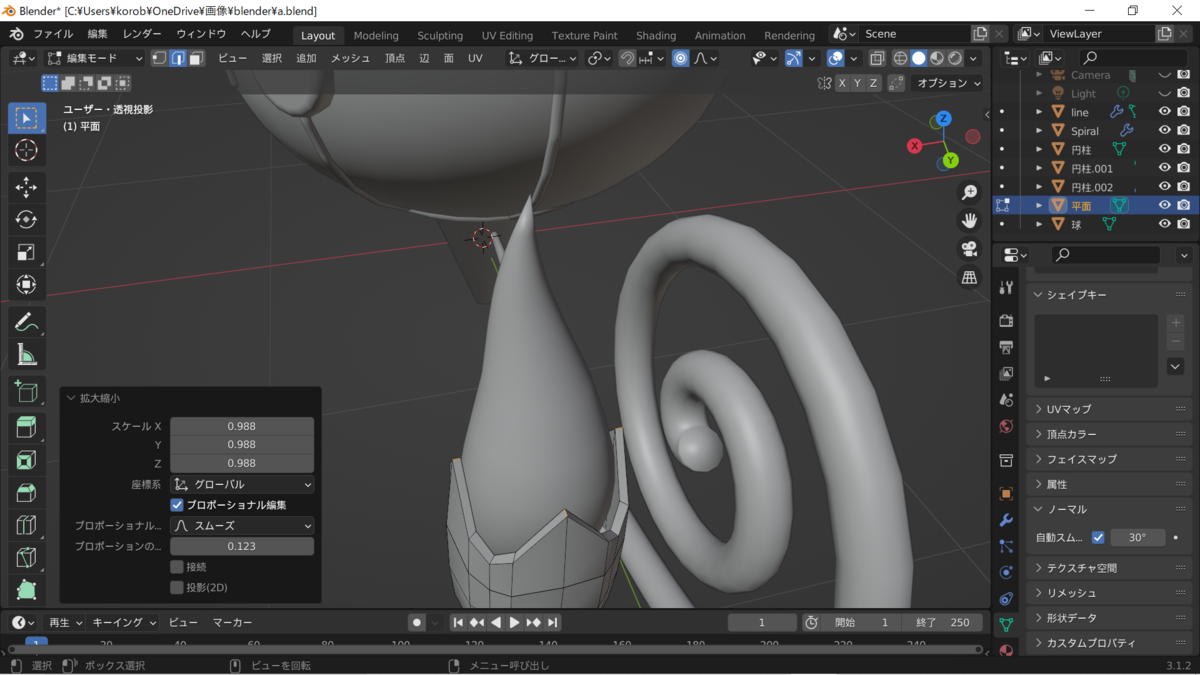Select the Annotate tool

(27, 322)
